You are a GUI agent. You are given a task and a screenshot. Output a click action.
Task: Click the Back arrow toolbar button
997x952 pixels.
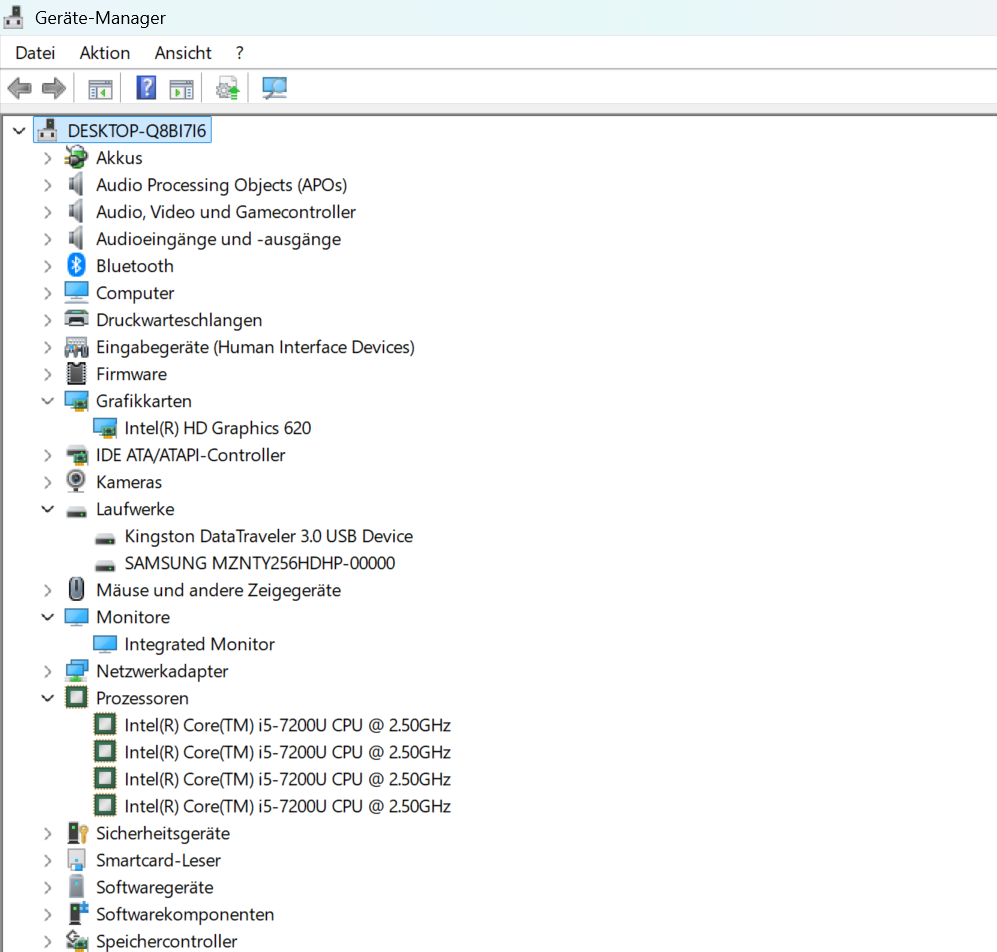click(x=20, y=88)
